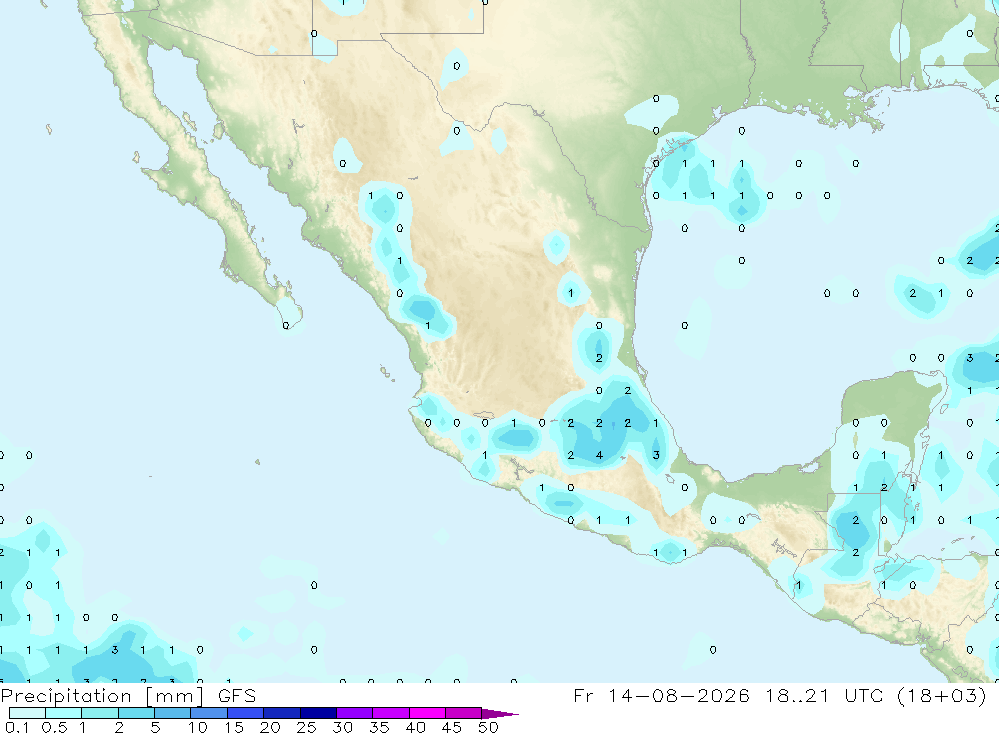This screenshot has height=733, width=1000.
Task: Click the above-50 mm legend arrow tip
Action: (499, 714)
